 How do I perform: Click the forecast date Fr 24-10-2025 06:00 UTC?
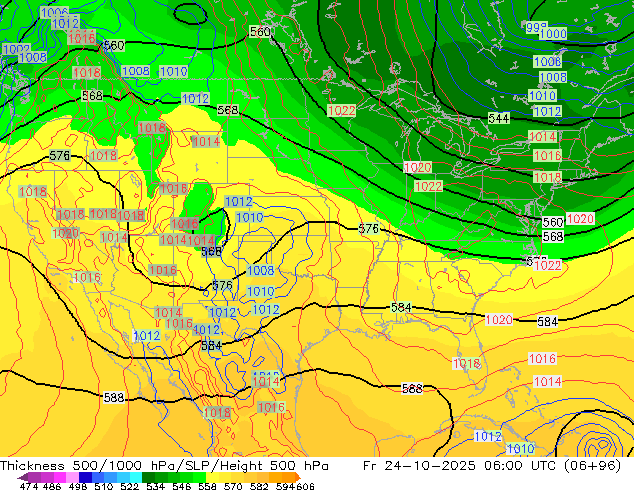(x=492, y=466)
